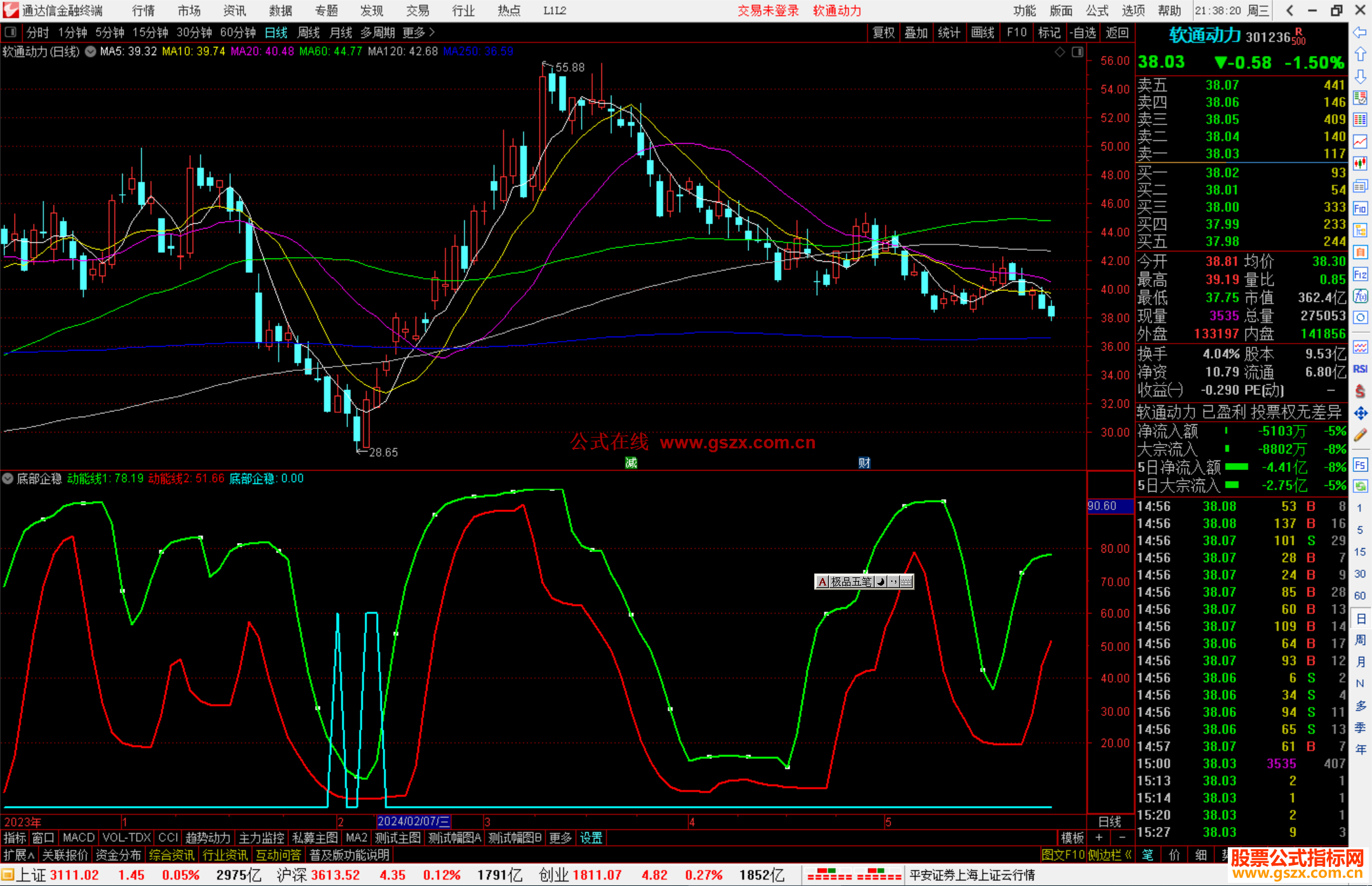Click the 复权 button above the chart

[x=883, y=32]
